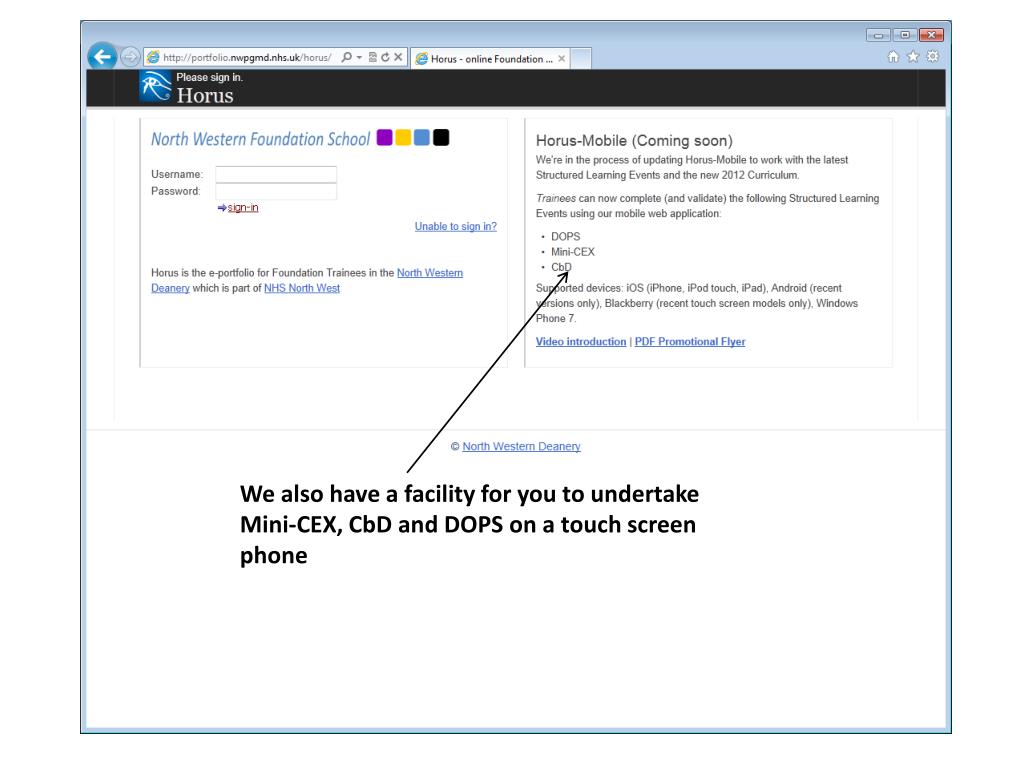1024x768 pixels.
Task: Click the yellow square swatch
Action: (403, 138)
